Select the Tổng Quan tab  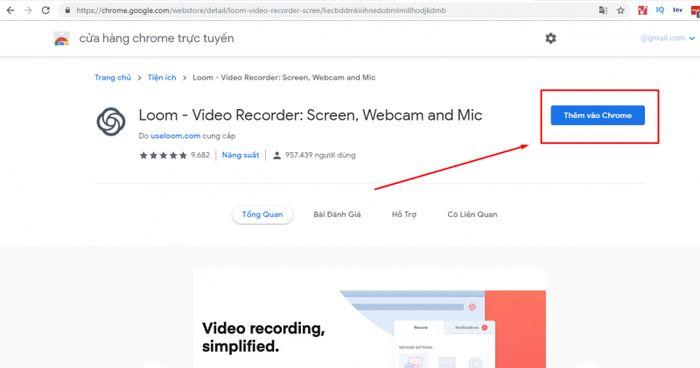point(262,214)
